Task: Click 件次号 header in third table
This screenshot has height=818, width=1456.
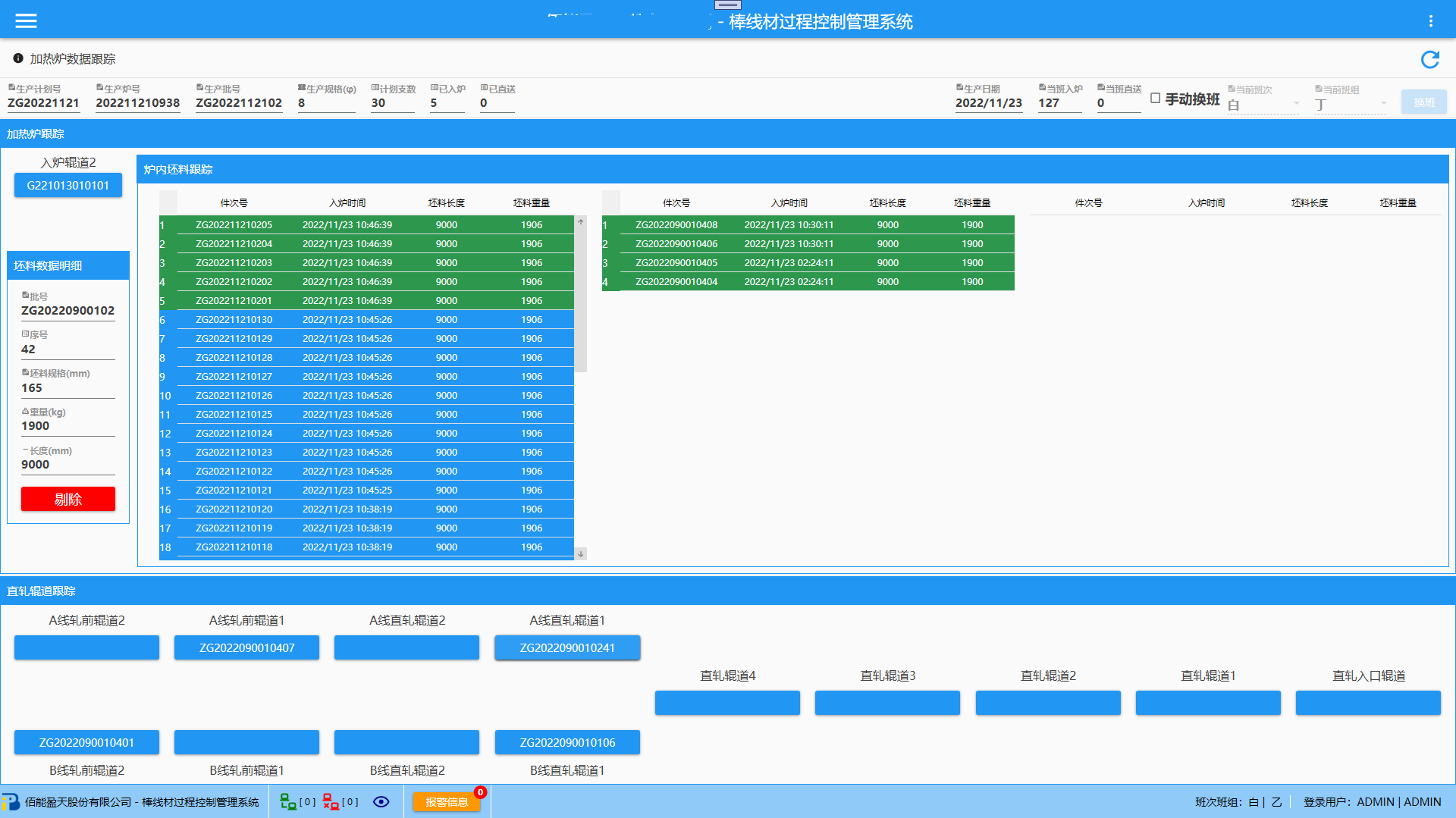Action: tap(1089, 202)
